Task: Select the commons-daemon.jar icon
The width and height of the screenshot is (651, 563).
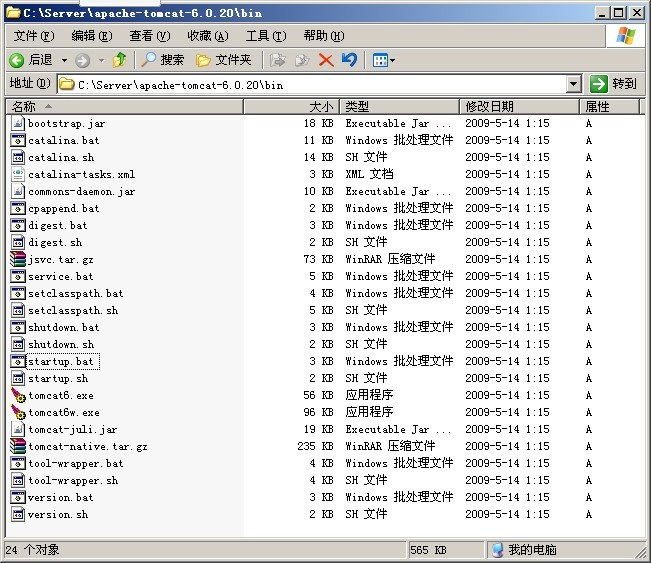Action: tap(17, 191)
